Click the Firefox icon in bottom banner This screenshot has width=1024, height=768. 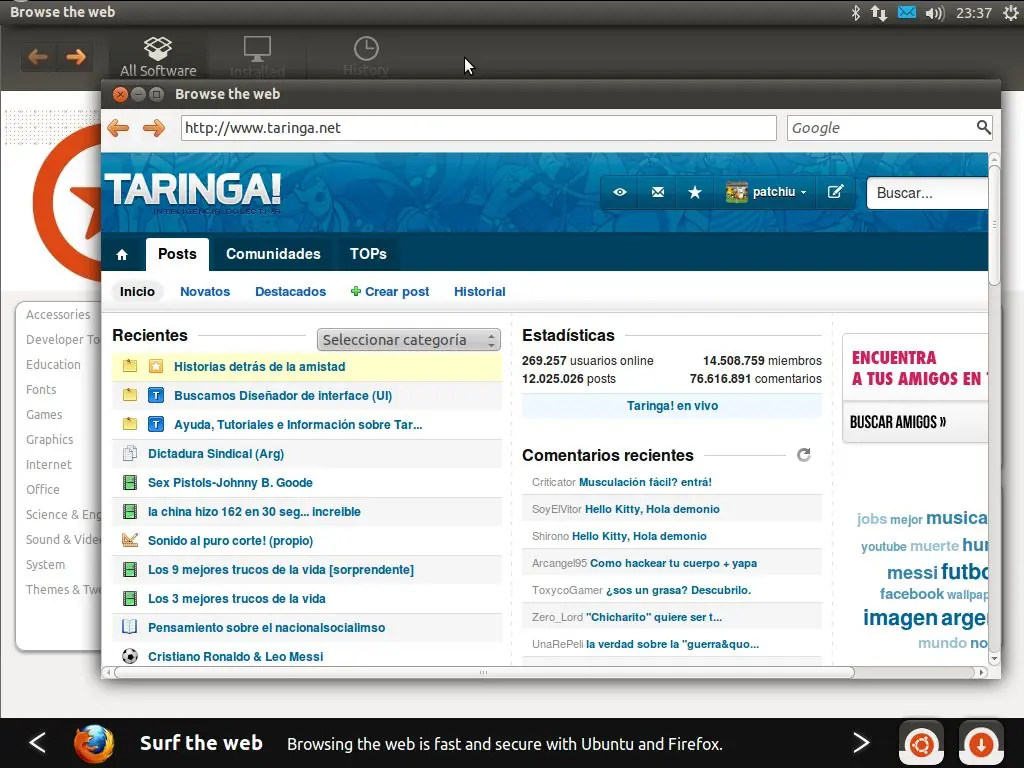click(93, 743)
